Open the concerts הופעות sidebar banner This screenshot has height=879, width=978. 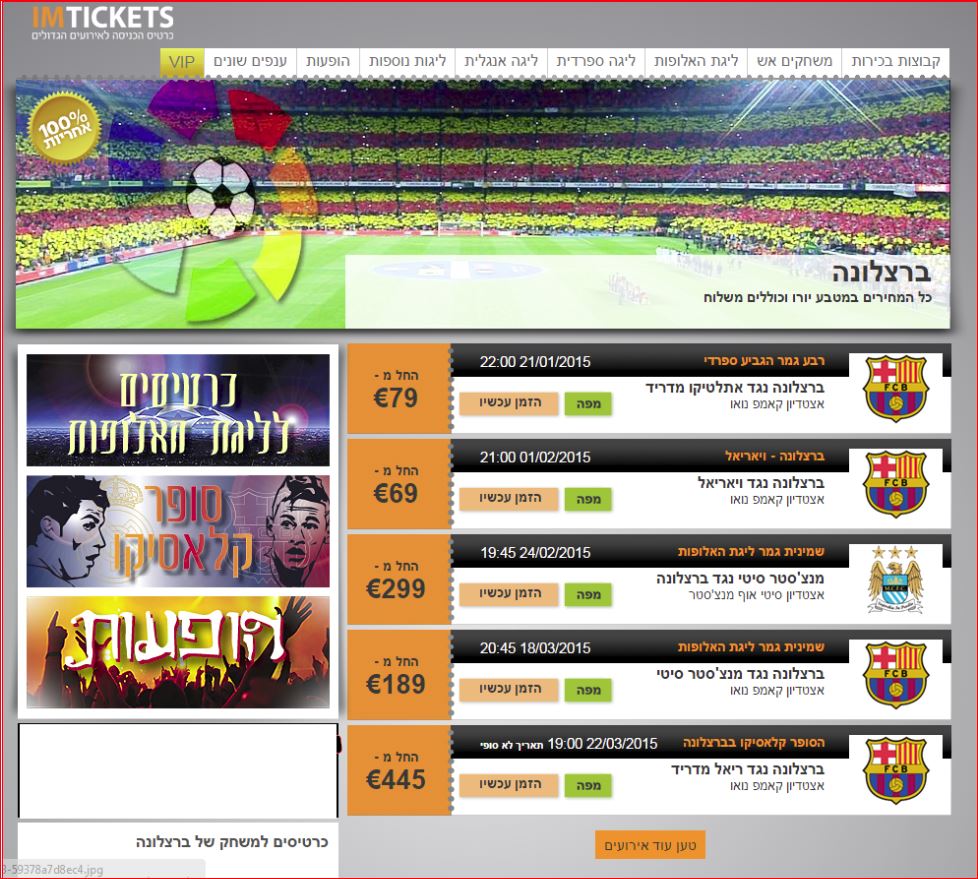[178, 652]
